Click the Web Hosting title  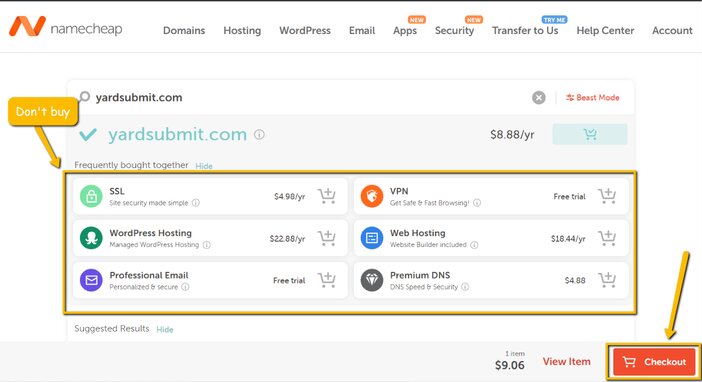[417, 233]
